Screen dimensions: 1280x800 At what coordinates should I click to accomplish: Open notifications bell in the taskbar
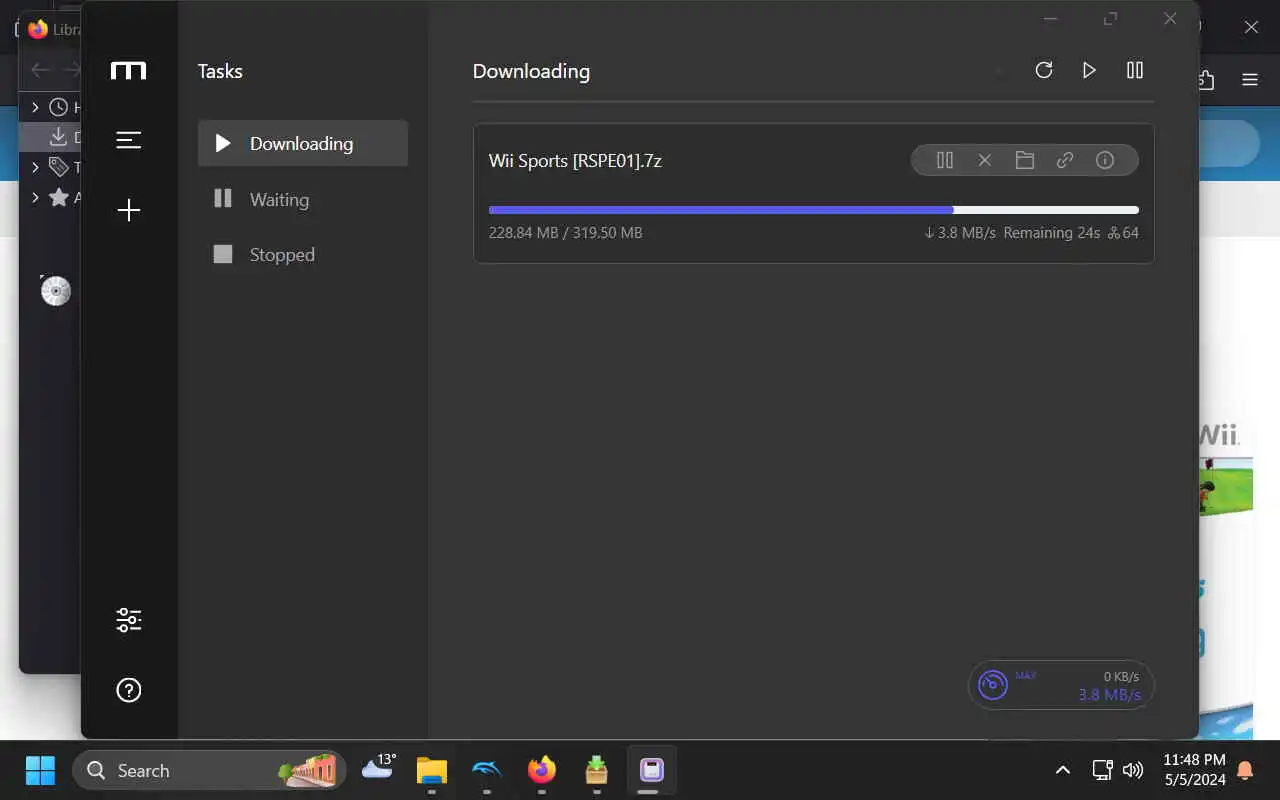pyautogui.click(x=1246, y=770)
